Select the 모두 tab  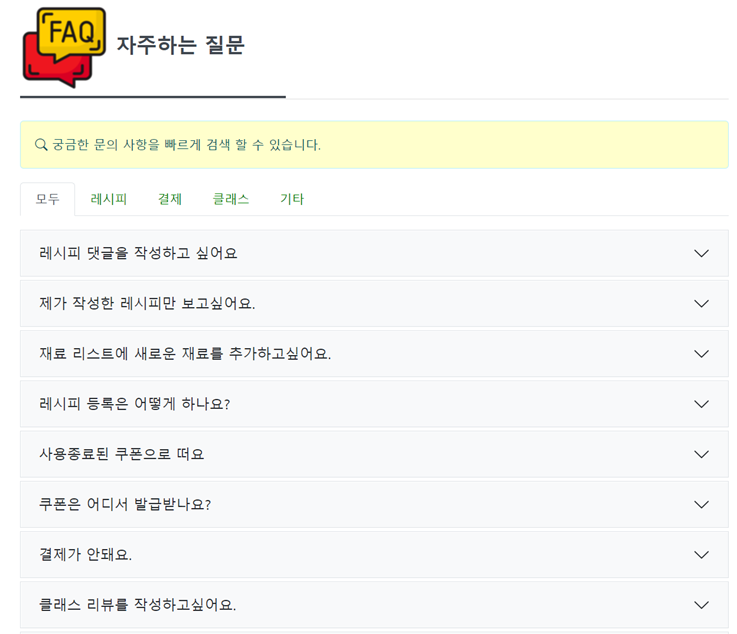(47, 199)
